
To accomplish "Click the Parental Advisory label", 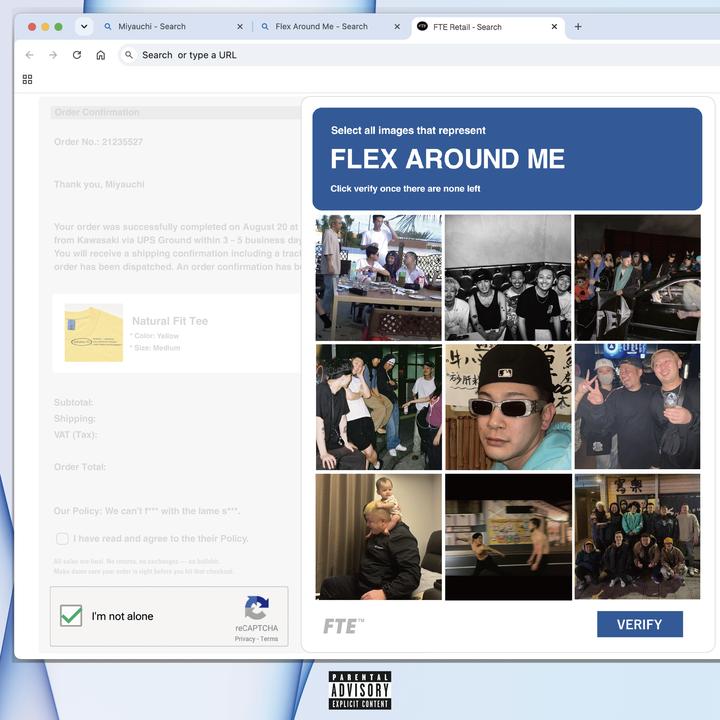I will [x=360, y=690].
